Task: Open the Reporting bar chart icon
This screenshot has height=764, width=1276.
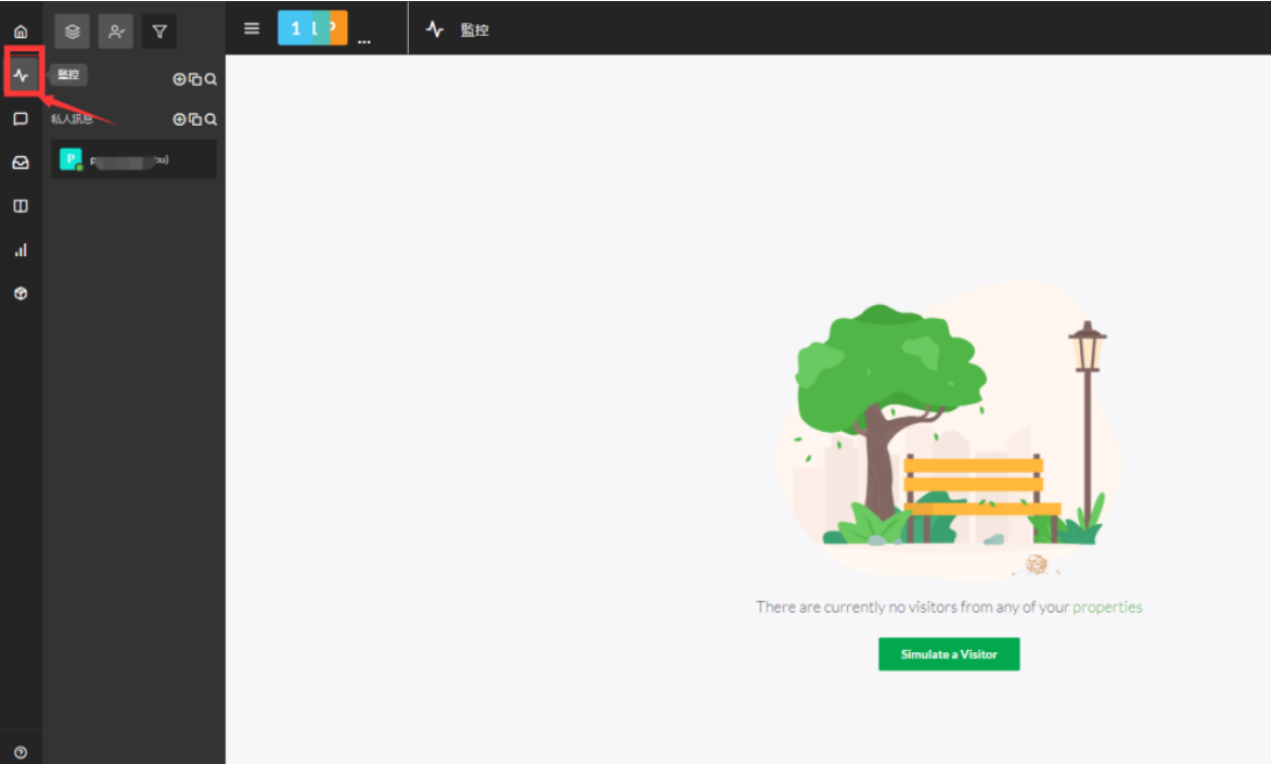Action: 20,250
